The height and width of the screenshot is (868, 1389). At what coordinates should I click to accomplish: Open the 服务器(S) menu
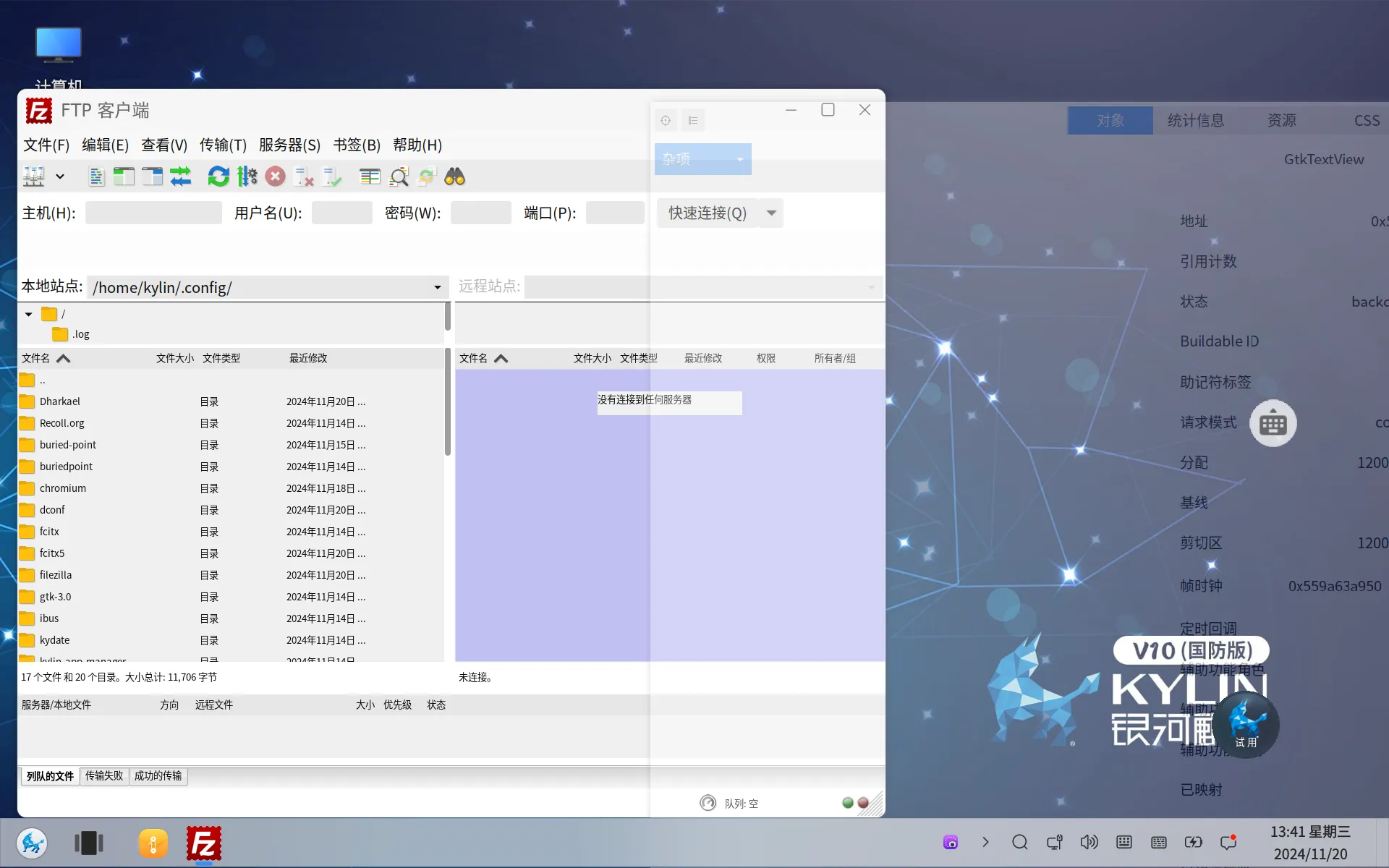(x=289, y=145)
